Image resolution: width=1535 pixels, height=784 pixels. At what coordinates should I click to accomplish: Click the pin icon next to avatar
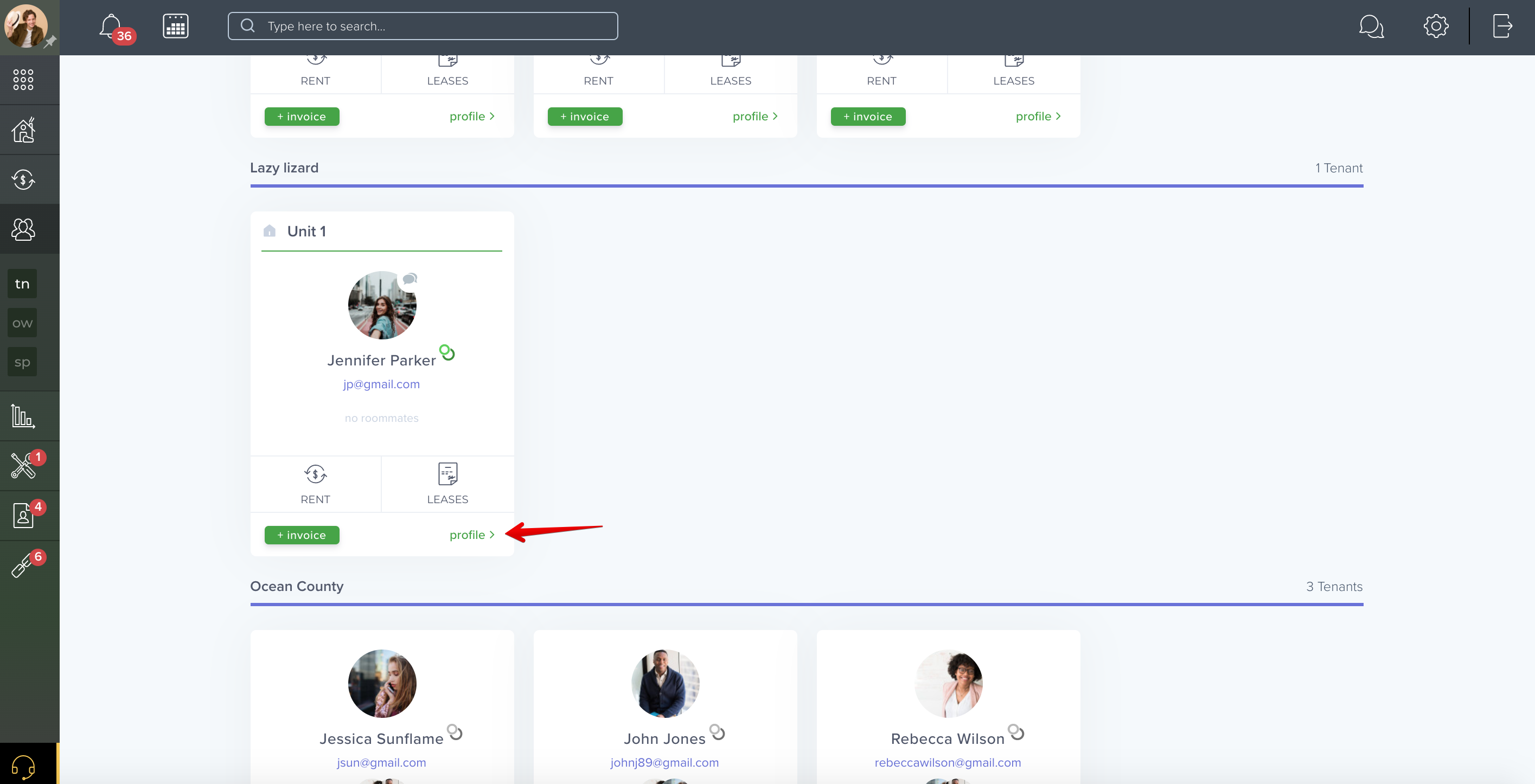[50, 42]
